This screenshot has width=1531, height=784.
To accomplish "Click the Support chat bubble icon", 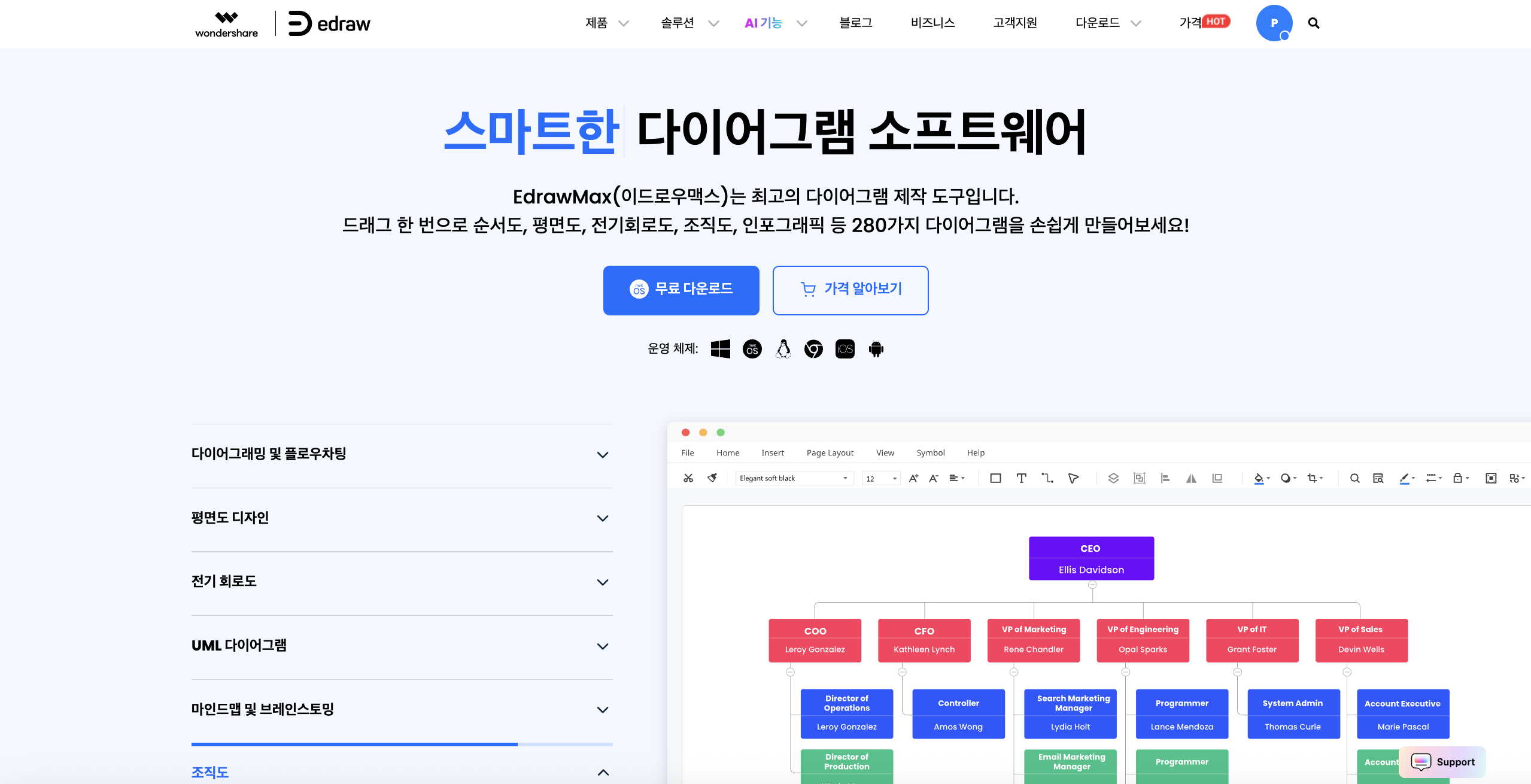I will [x=1420, y=761].
